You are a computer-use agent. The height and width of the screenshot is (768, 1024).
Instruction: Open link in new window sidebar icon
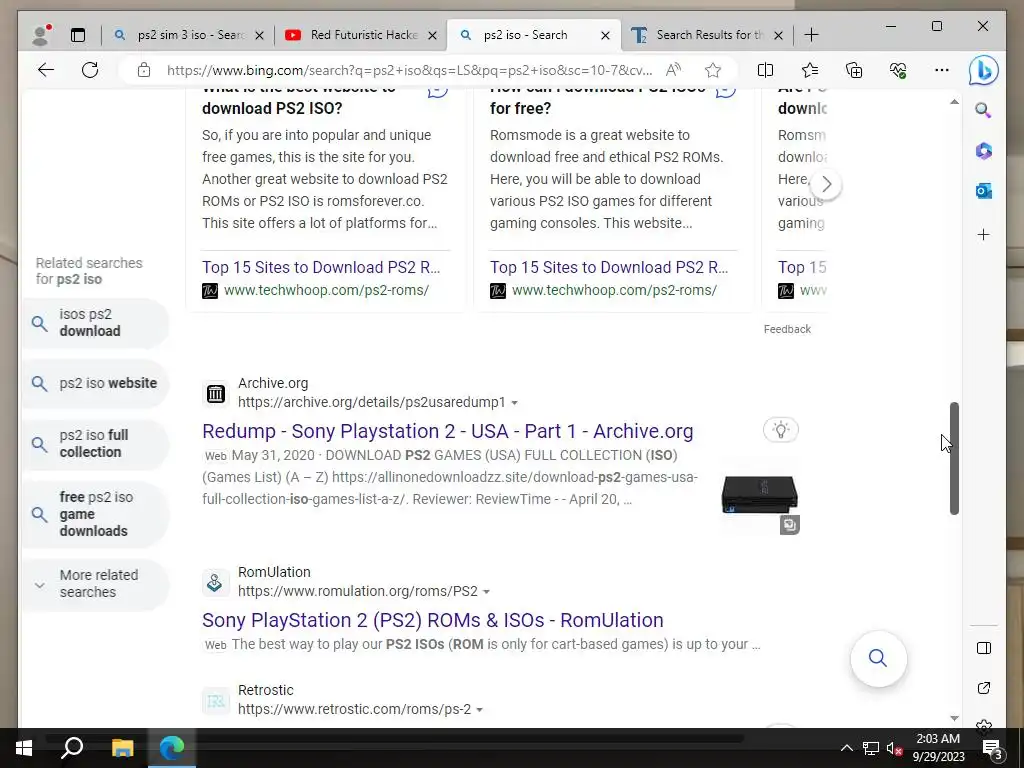[x=984, y=688]
